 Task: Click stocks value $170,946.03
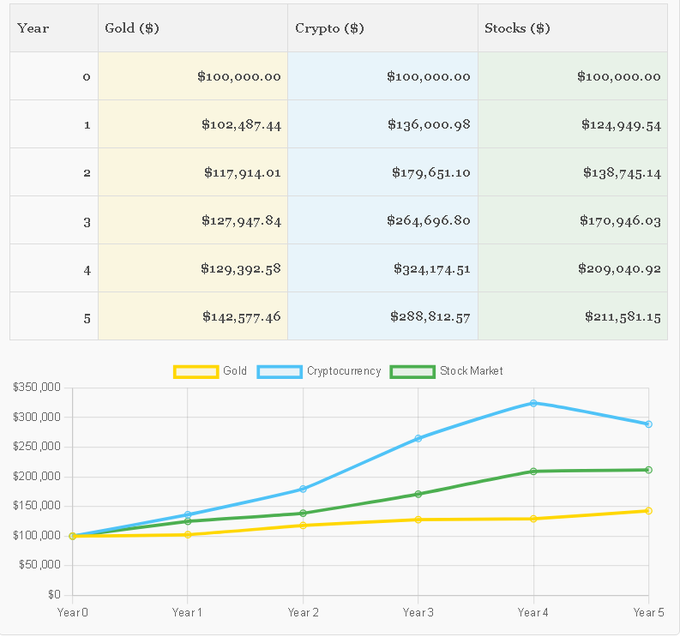(620, 221)
